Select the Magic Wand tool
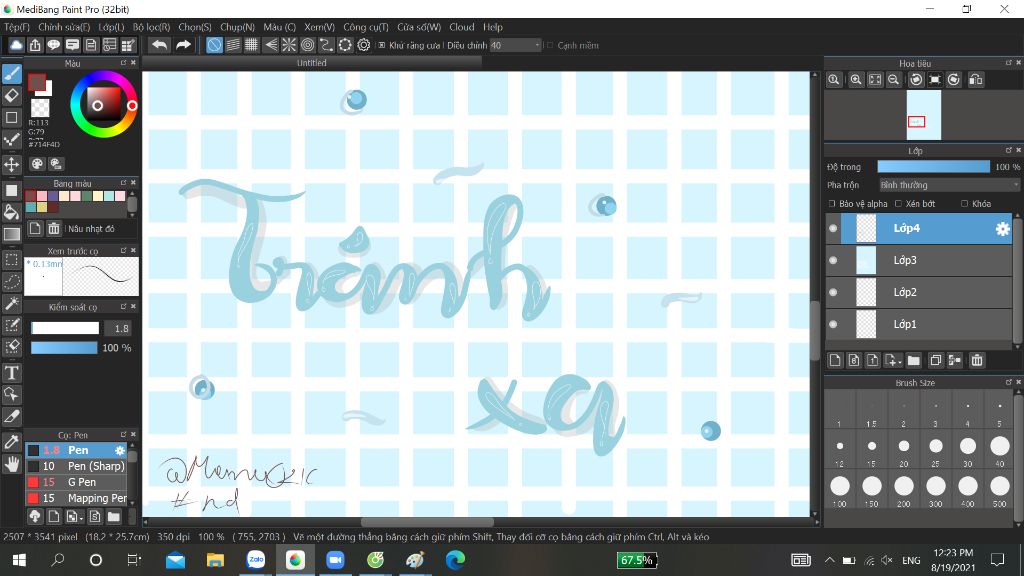Viewport: 1024px width, 576px height. tap(12, 304)
